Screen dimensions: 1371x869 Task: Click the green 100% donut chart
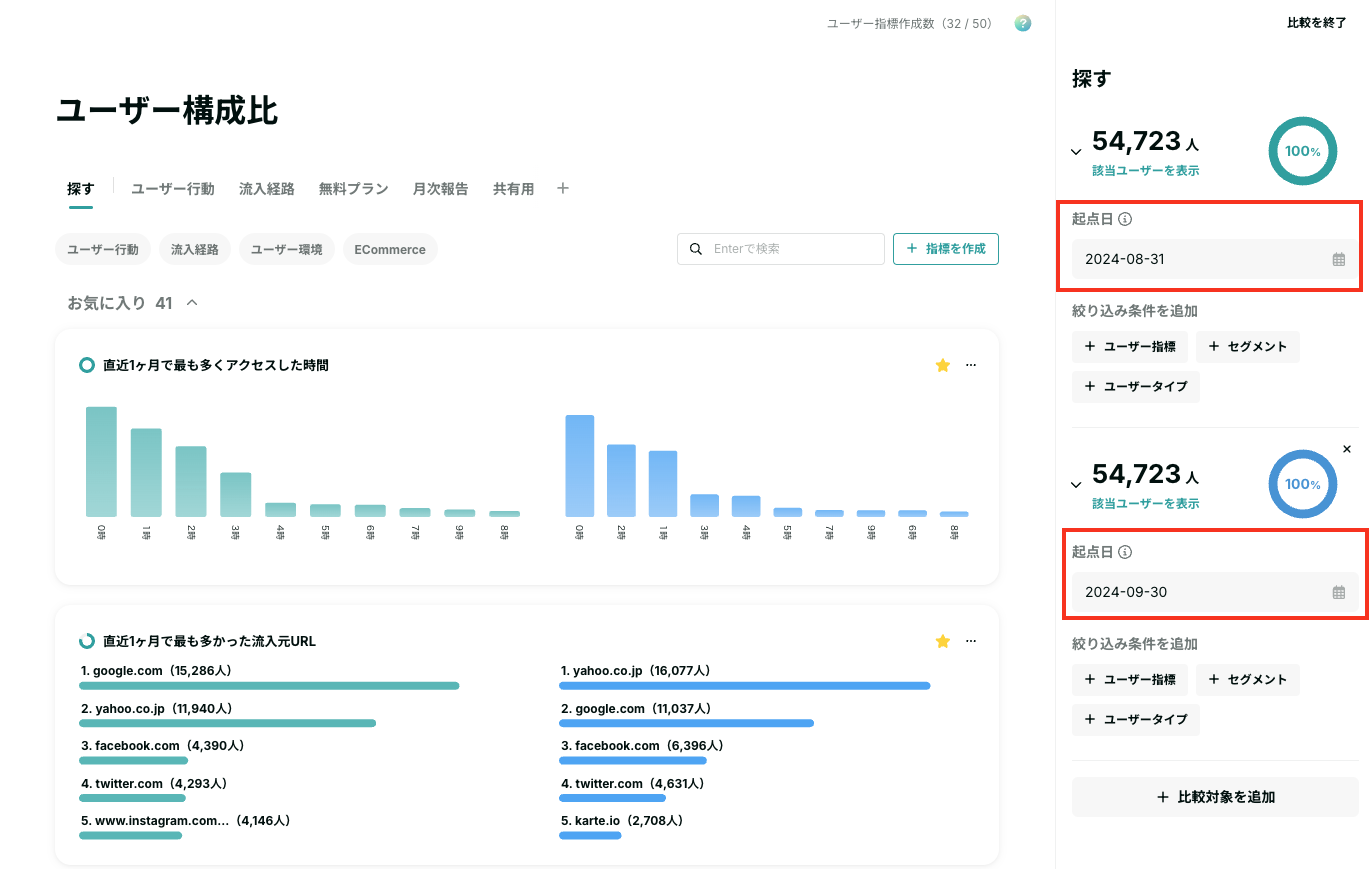[x=1303, y=151]
